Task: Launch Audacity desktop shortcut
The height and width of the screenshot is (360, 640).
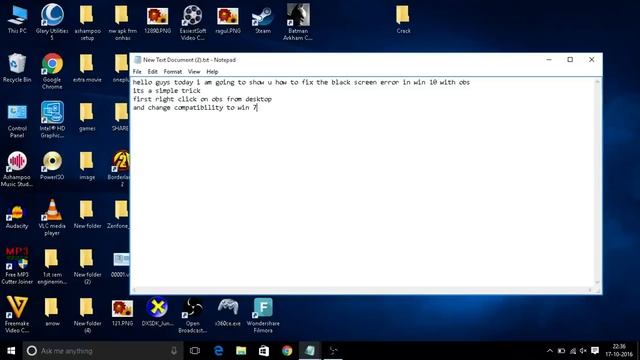Action: [x=17, y=215]
